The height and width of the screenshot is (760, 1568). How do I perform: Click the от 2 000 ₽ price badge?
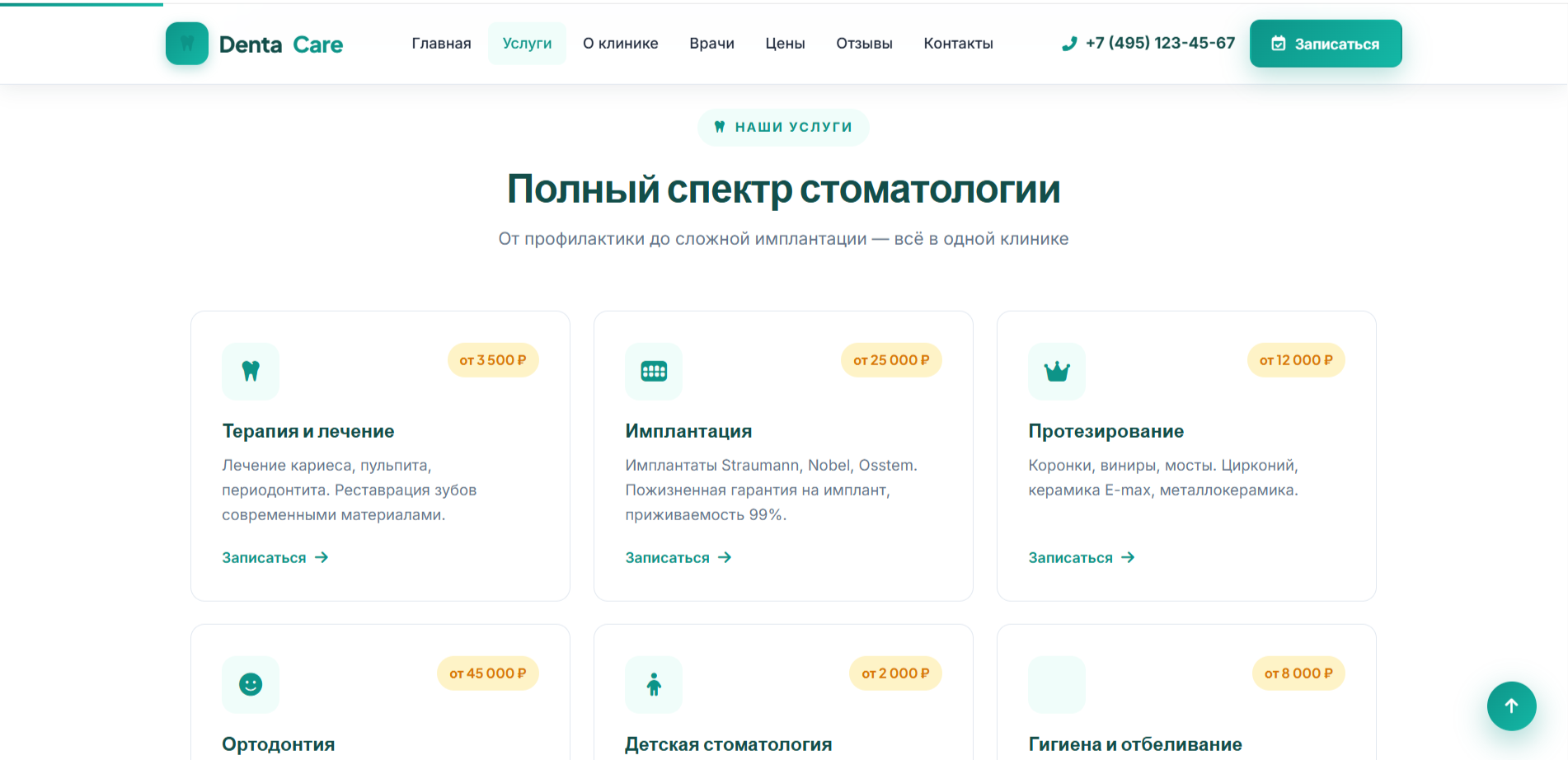(895, 673)
